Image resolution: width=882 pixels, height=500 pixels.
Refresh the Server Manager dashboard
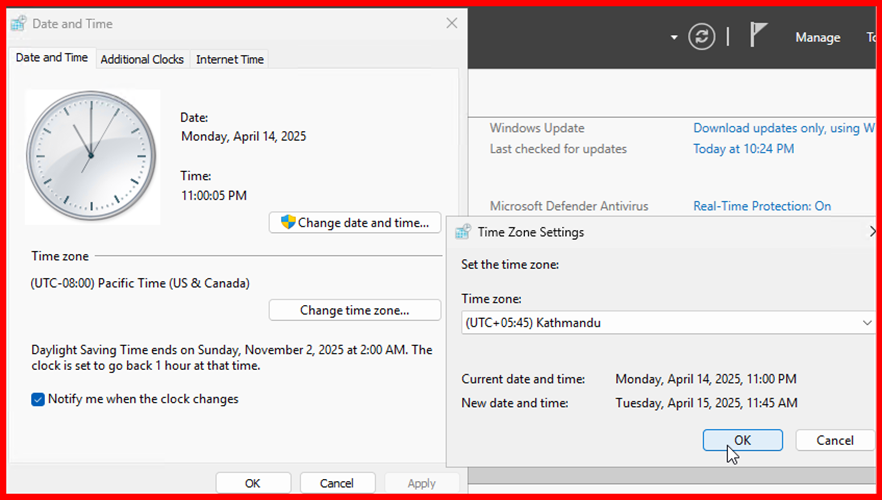[703, 37]
